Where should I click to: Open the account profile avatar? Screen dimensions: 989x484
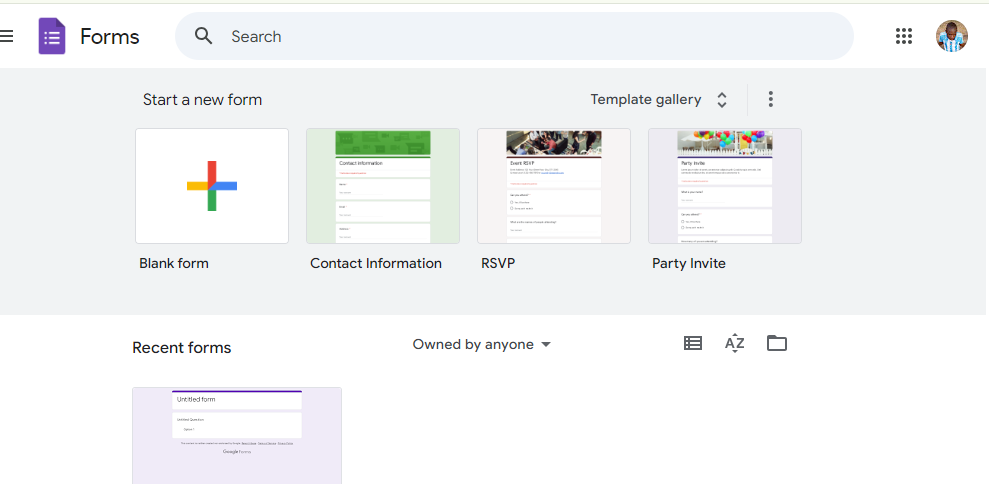point(951,36)
